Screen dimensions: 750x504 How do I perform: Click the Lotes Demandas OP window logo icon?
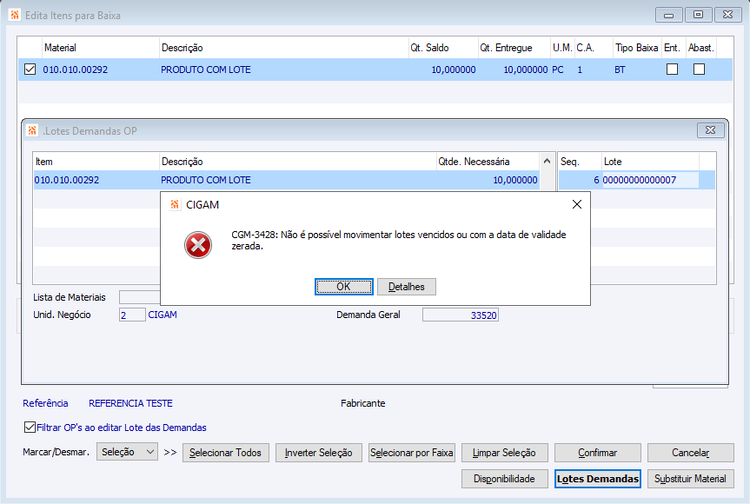32,131
